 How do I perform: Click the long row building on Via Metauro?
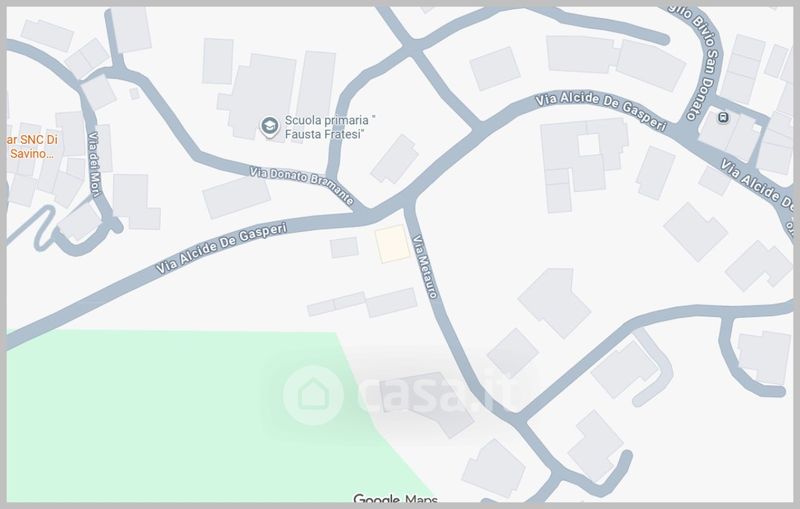point(363,303)
